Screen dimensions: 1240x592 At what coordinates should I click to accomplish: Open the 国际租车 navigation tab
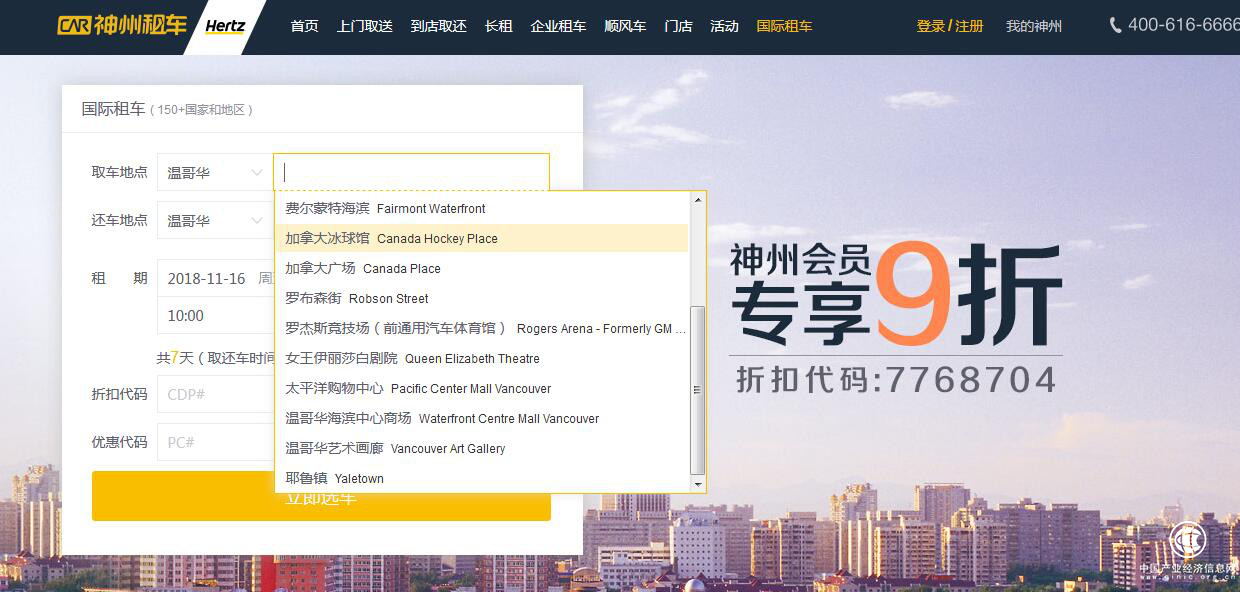tap(784, 26)
